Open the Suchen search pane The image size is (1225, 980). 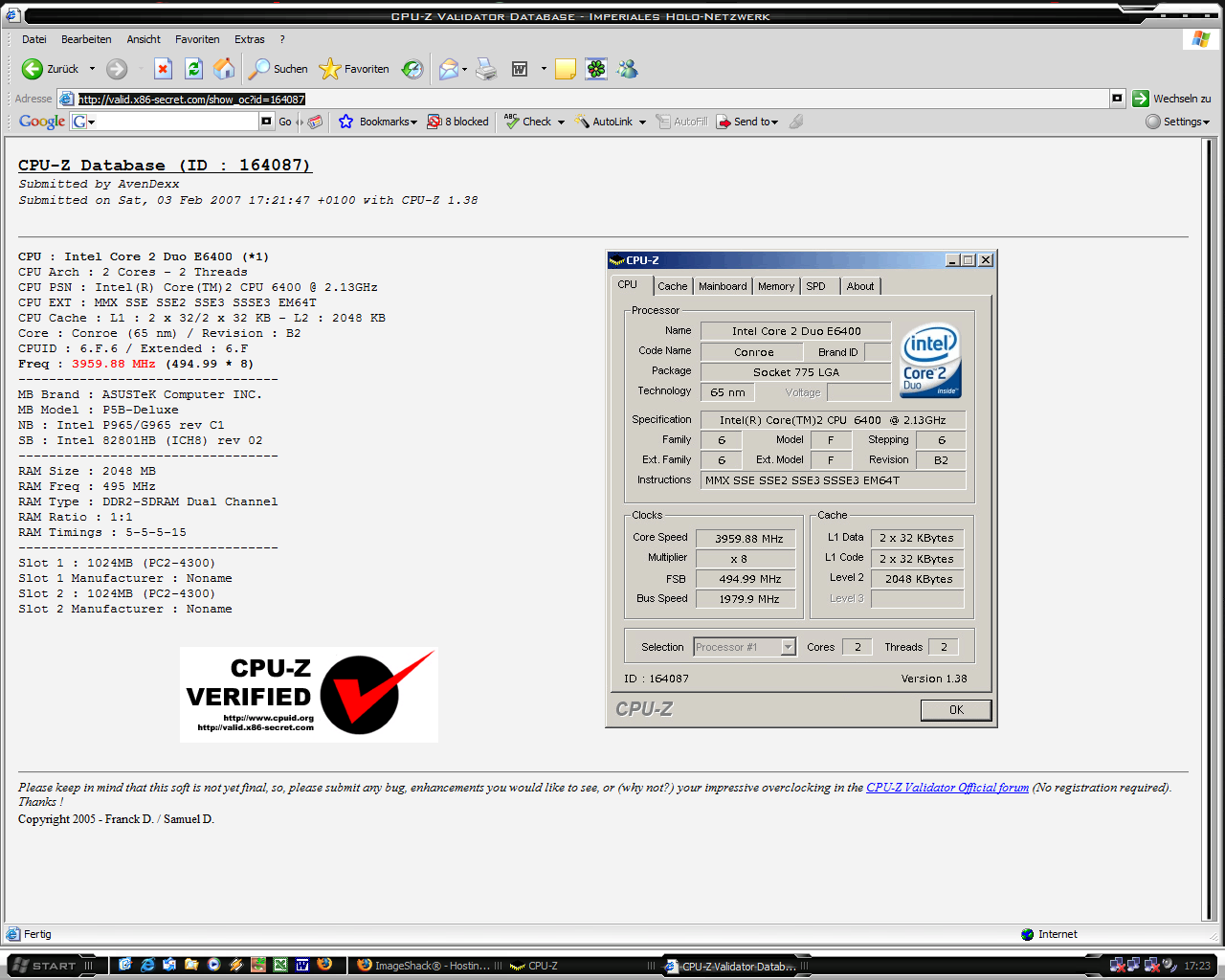tap(278, 69)
